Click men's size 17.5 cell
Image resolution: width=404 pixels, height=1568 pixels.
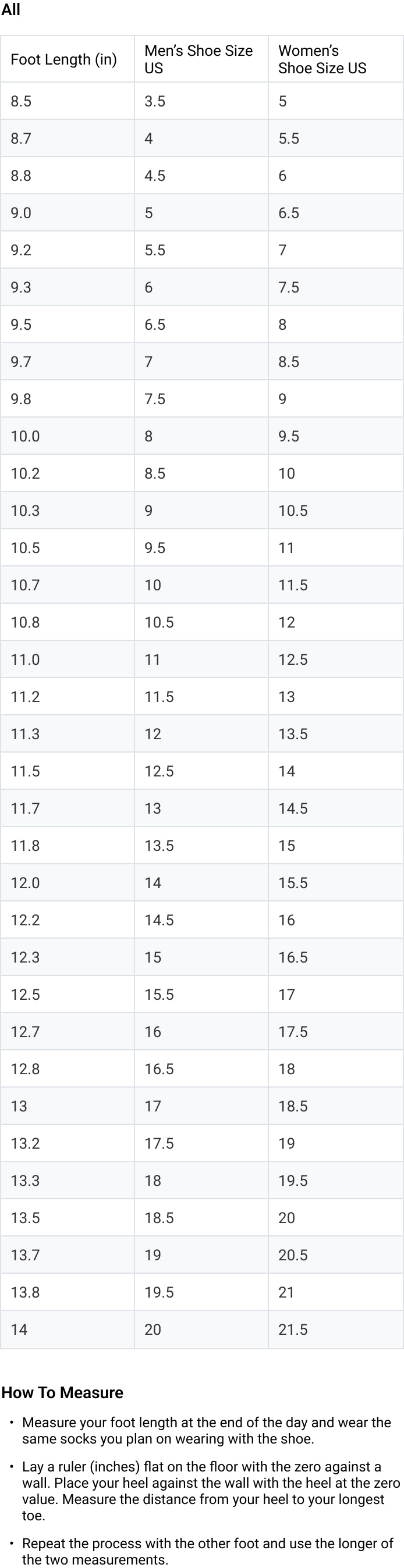point(201,1143)
